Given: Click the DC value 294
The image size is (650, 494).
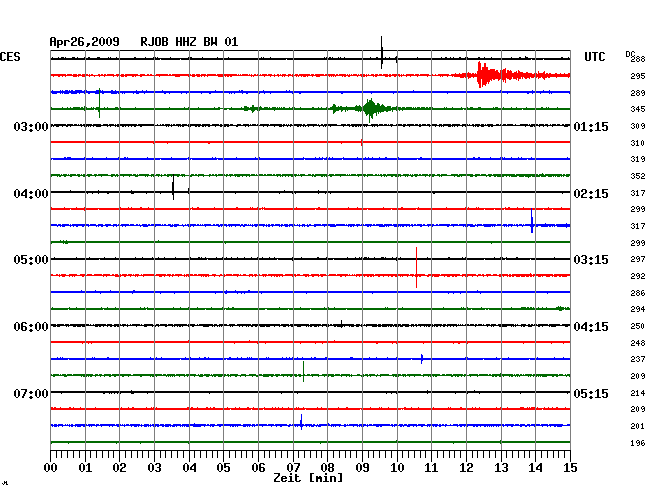Looking at the screenshot, I should pyautogui.click(x=638, y=309).
